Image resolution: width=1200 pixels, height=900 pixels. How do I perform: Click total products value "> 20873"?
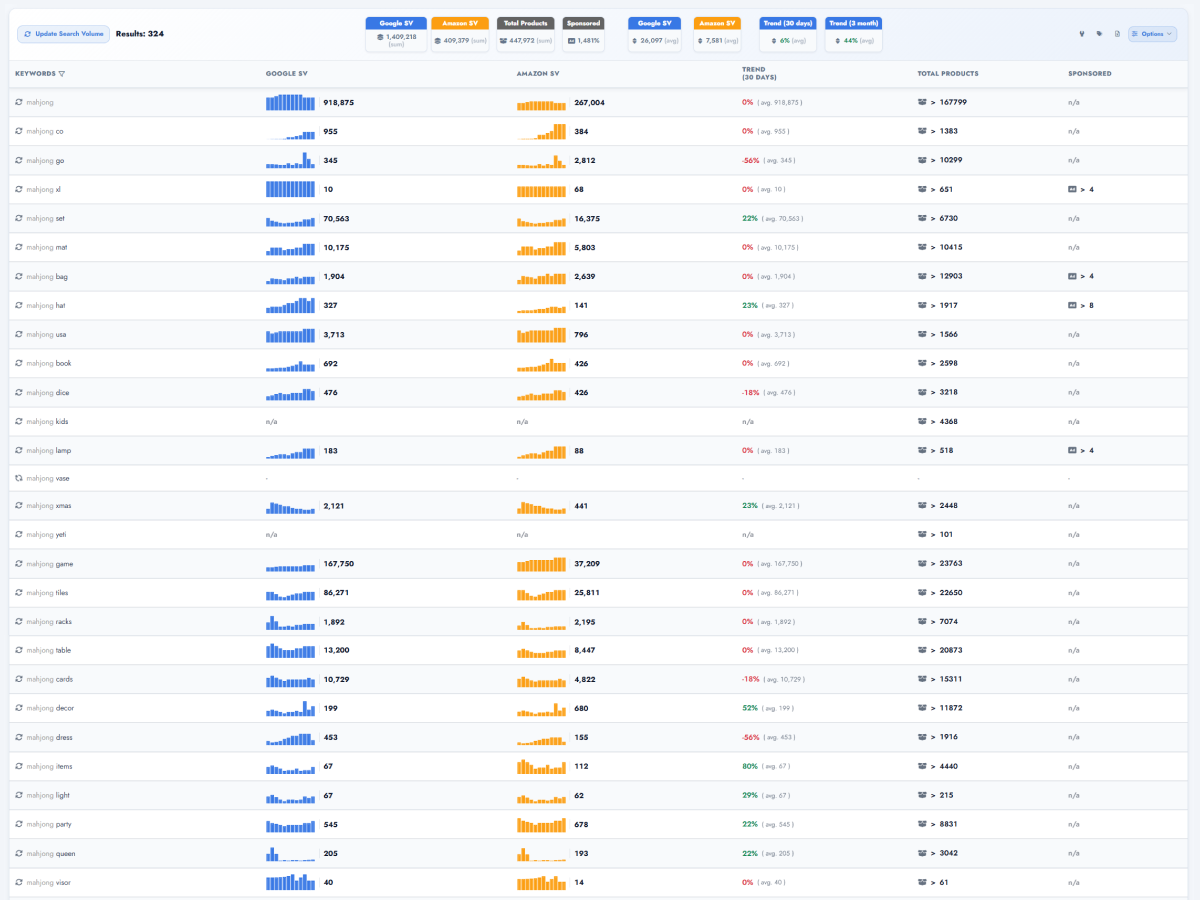(x=948, y=651)
